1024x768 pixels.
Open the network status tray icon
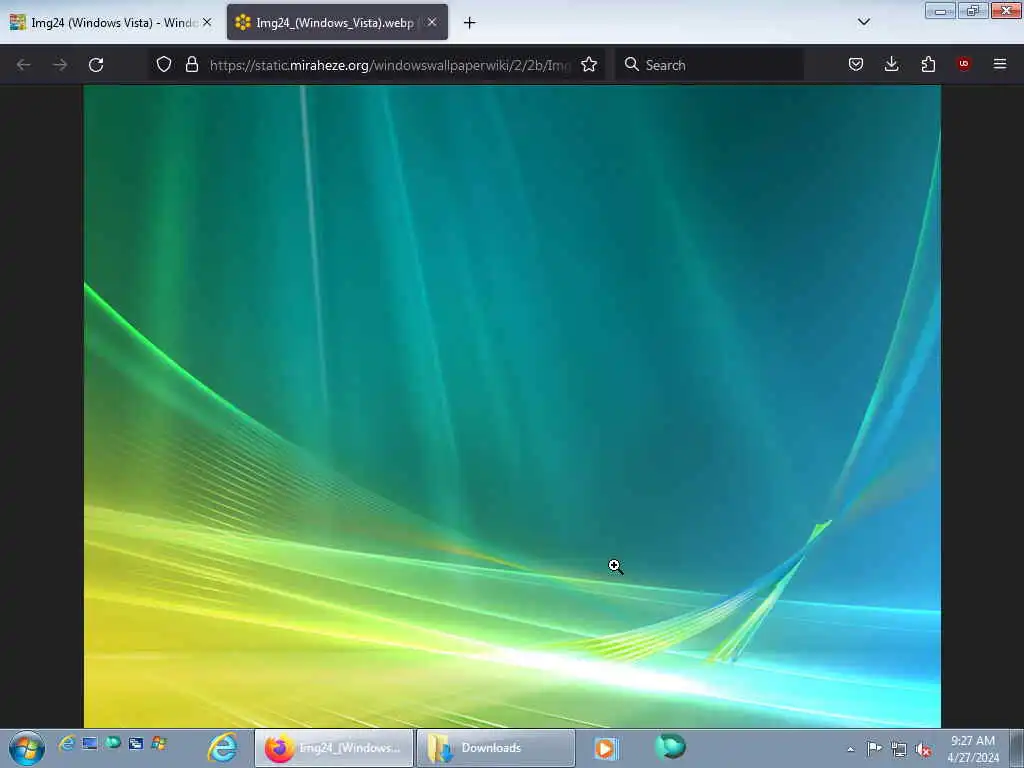899,750
